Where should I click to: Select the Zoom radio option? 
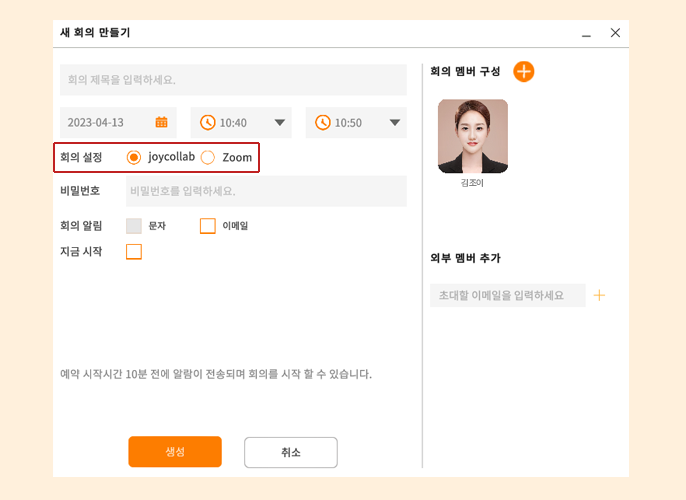pos(208,157)
